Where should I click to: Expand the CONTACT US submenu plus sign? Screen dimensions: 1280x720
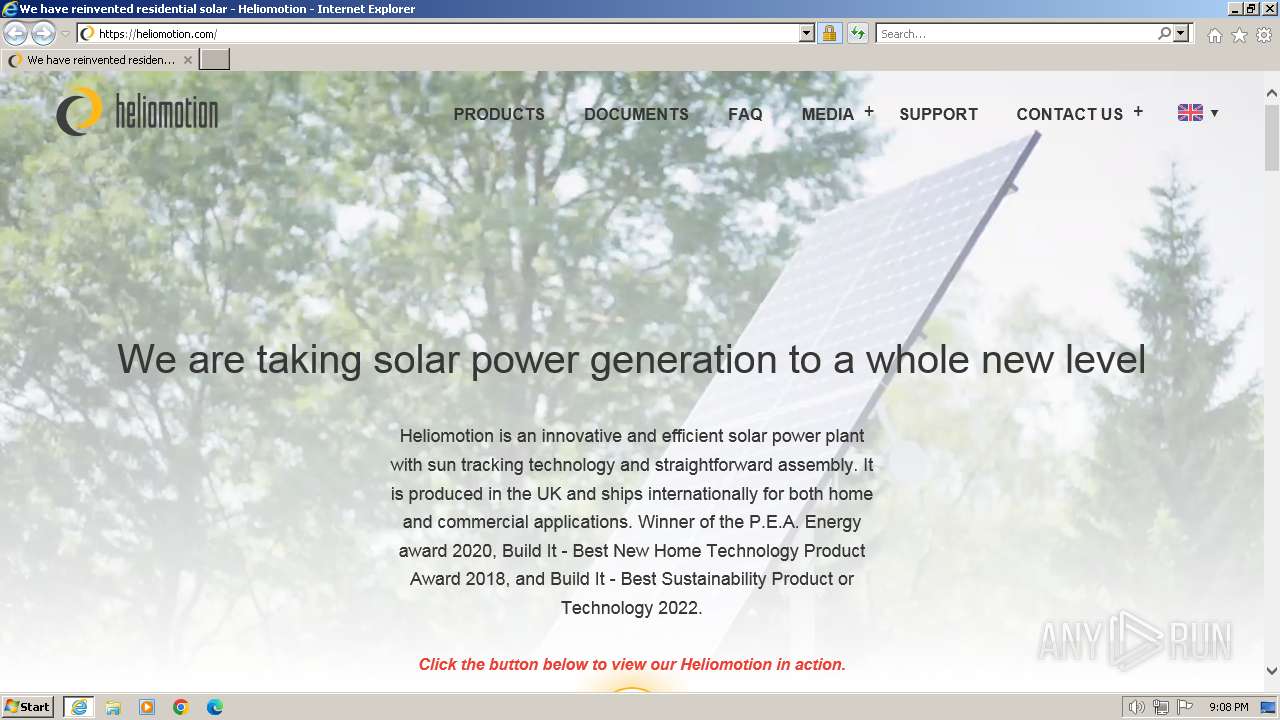point(1138,112)
